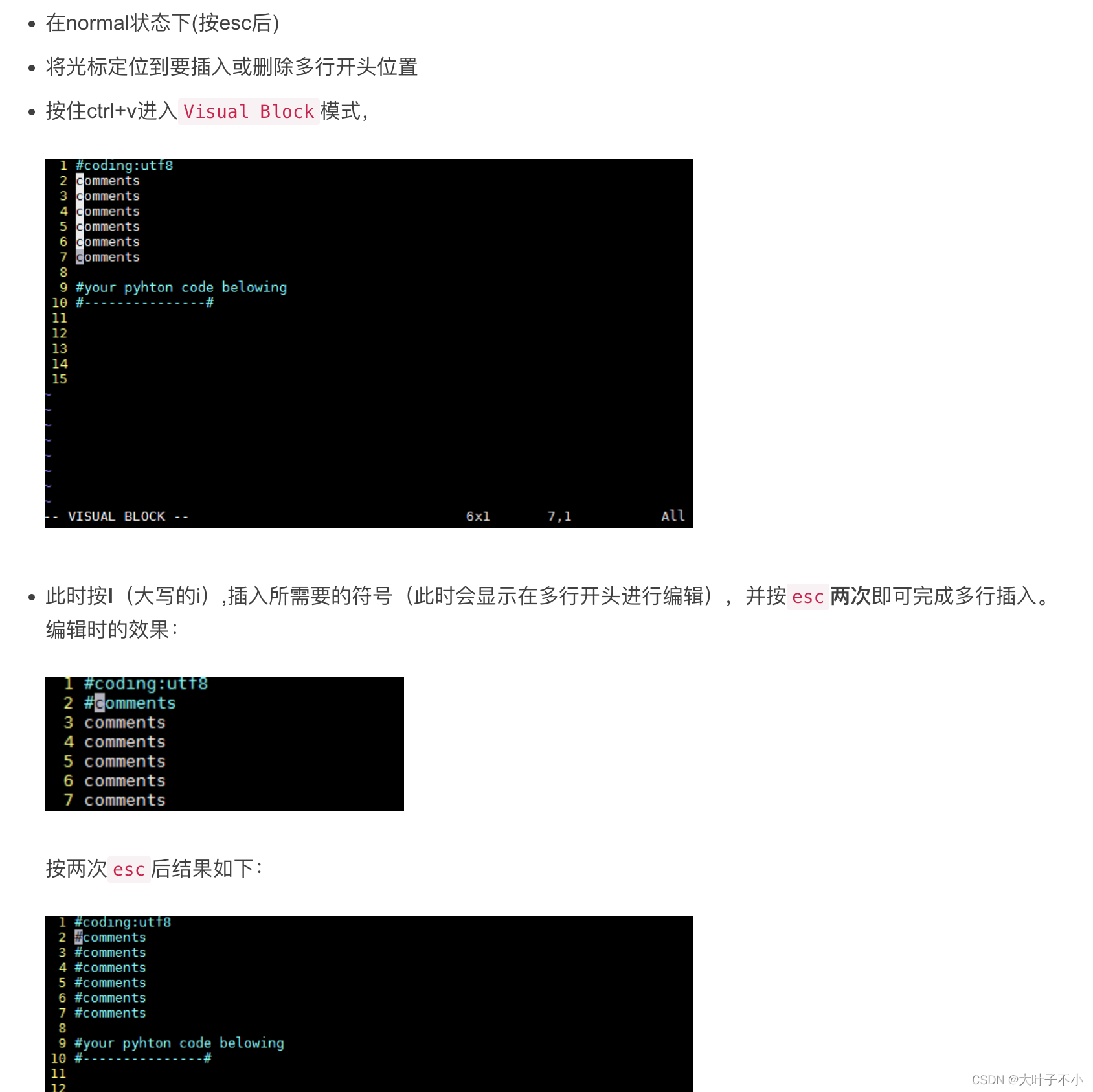Click the "esc" highlight before 后结果如下
The image size is (1093, 1092).
[128, 869]
